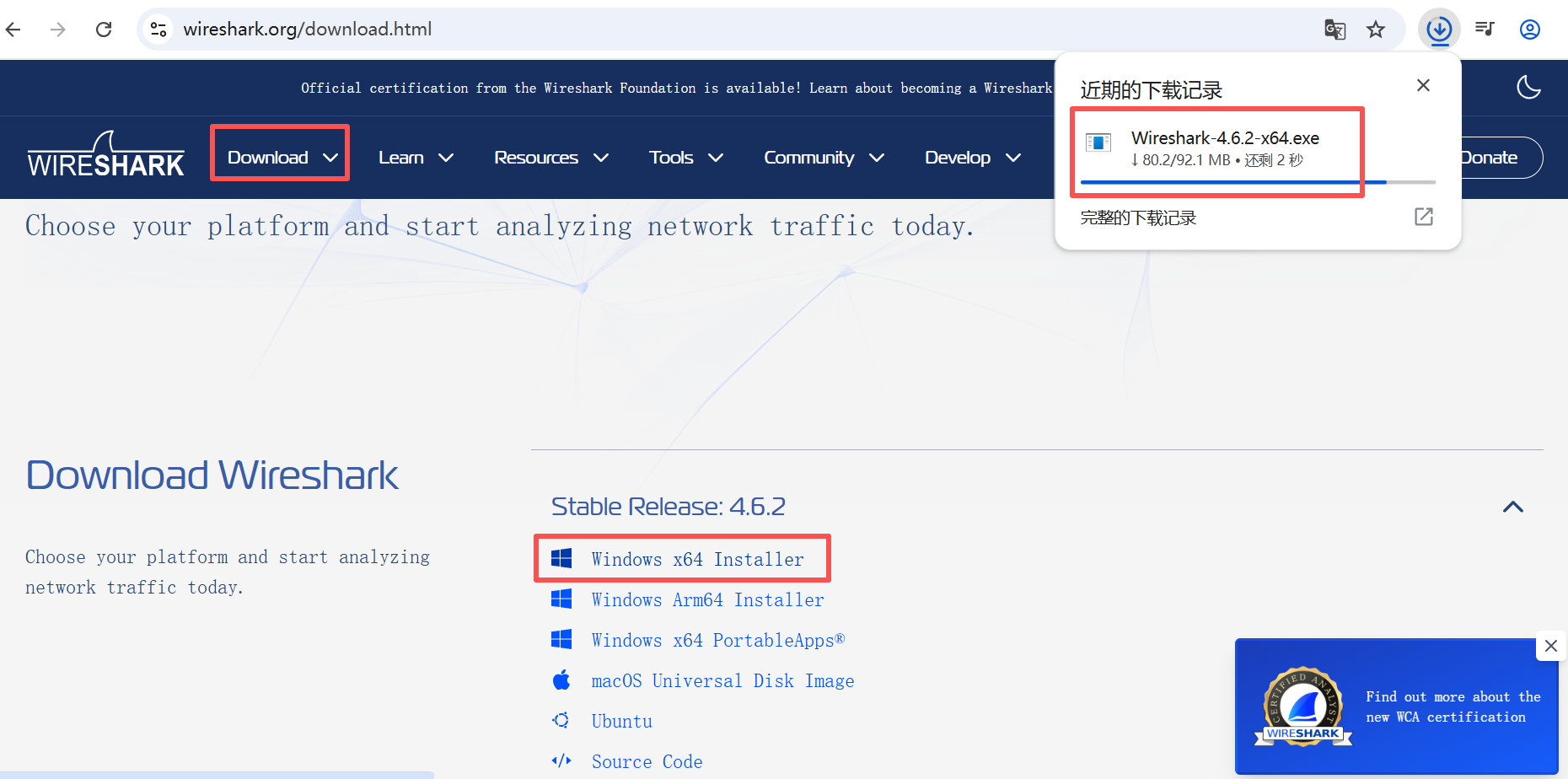Image resolution: width=1568 pixels, height=779 pixels.
Task: Click the Stable Release: 4.6.2 heading
Action: tap(668, 506)
